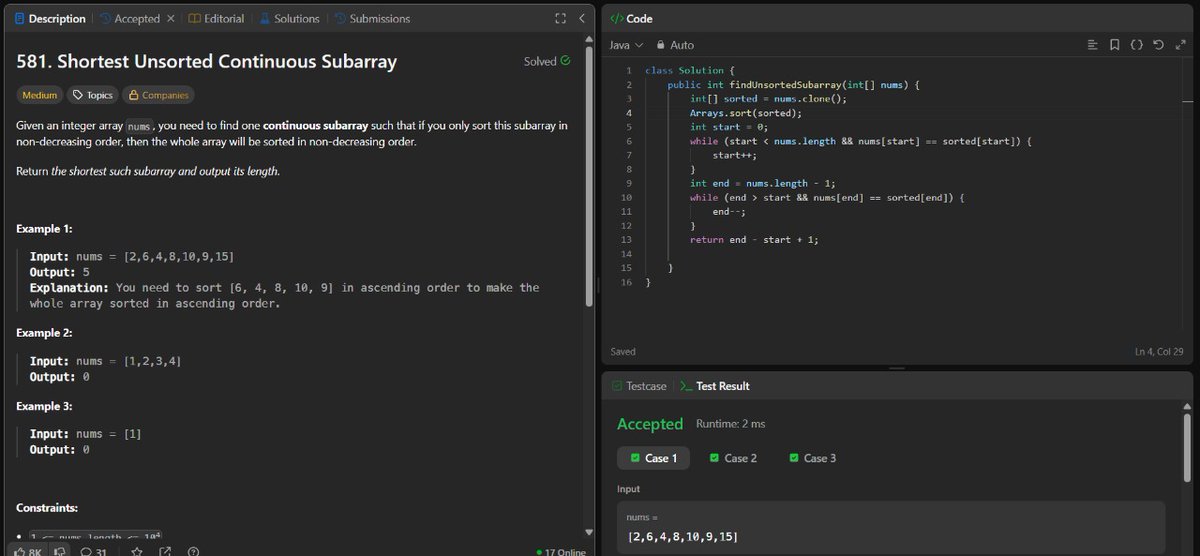Click the Constraints heading
This screenshot has width=1200, height=556.
(x=47, y=508)
